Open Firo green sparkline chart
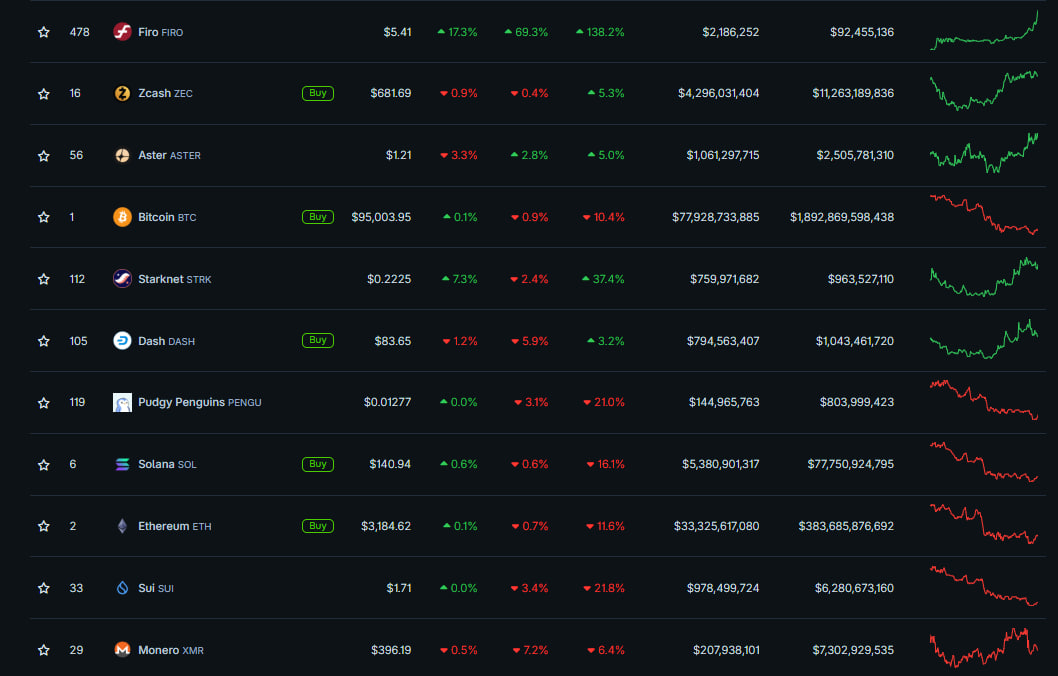1058x676 pixels. pos(984,32)
